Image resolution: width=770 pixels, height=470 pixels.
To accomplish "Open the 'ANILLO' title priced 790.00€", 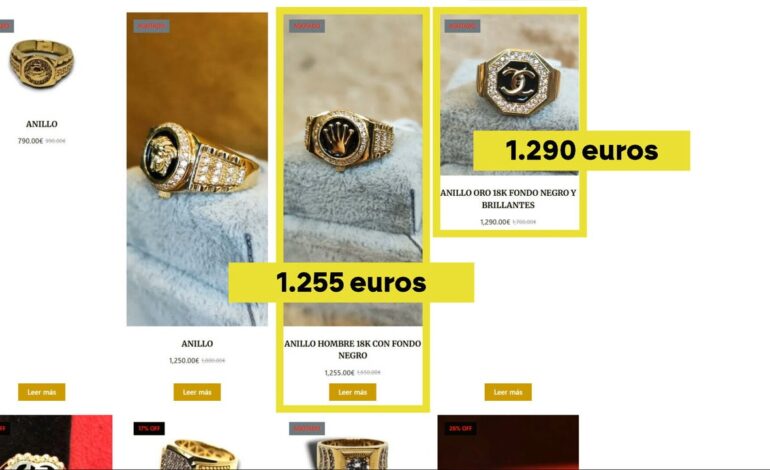I will (42, 124).
